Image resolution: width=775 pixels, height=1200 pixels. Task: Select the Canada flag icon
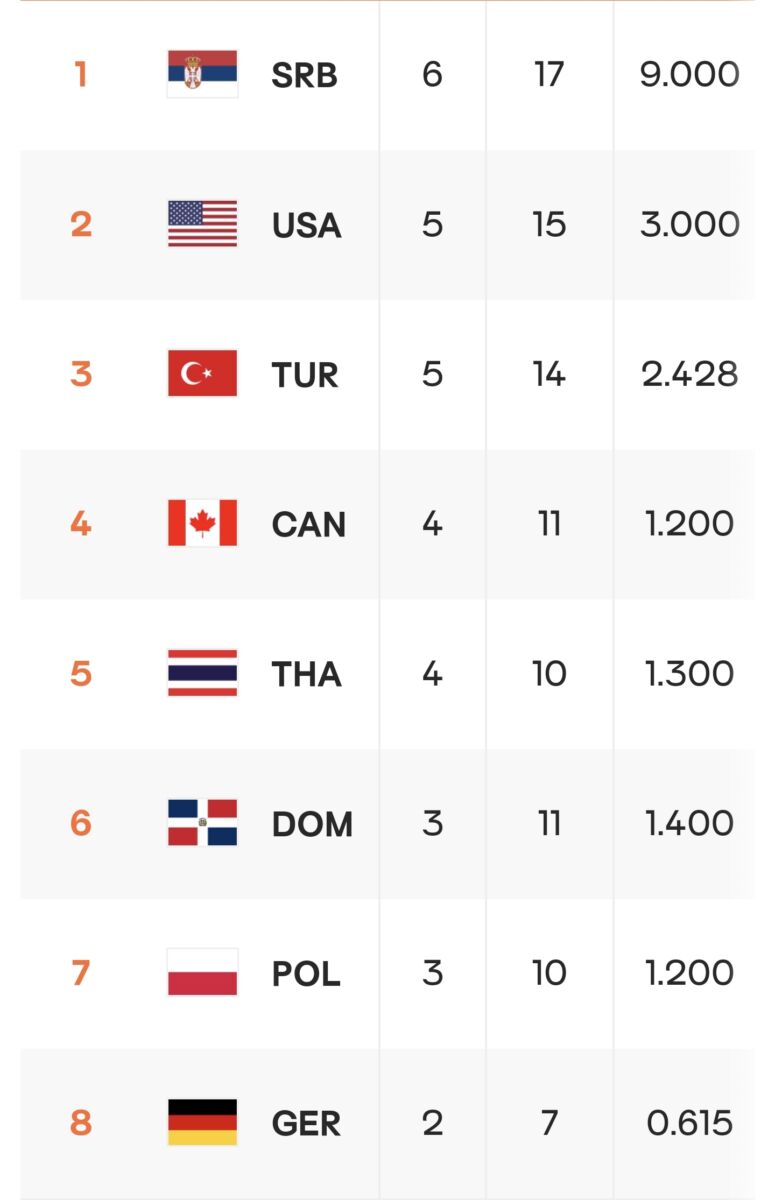click(202, 523)
